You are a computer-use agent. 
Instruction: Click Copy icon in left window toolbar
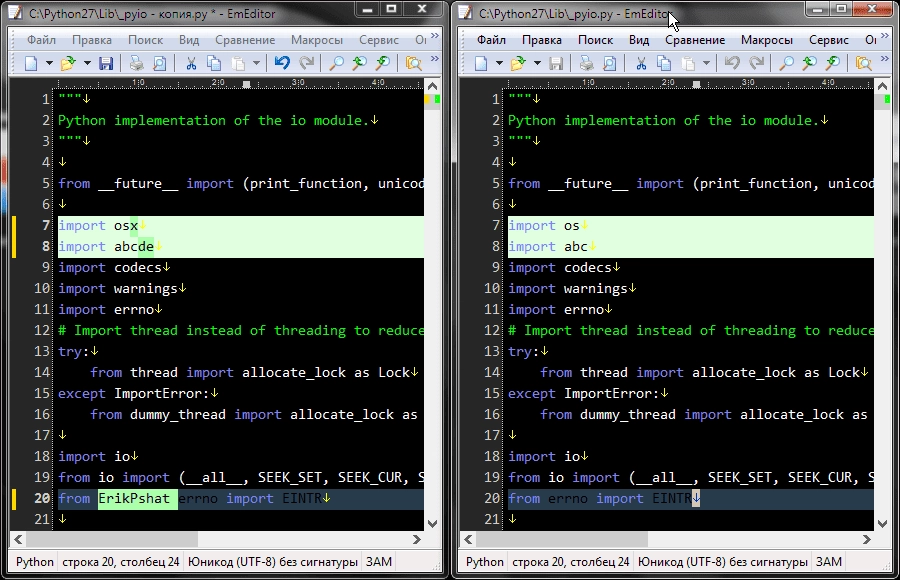[x=214, y=63]
